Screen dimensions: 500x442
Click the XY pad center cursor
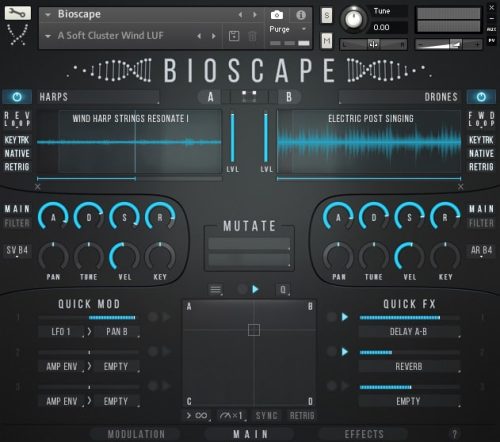pyautogui.click(x=254, y=330)
